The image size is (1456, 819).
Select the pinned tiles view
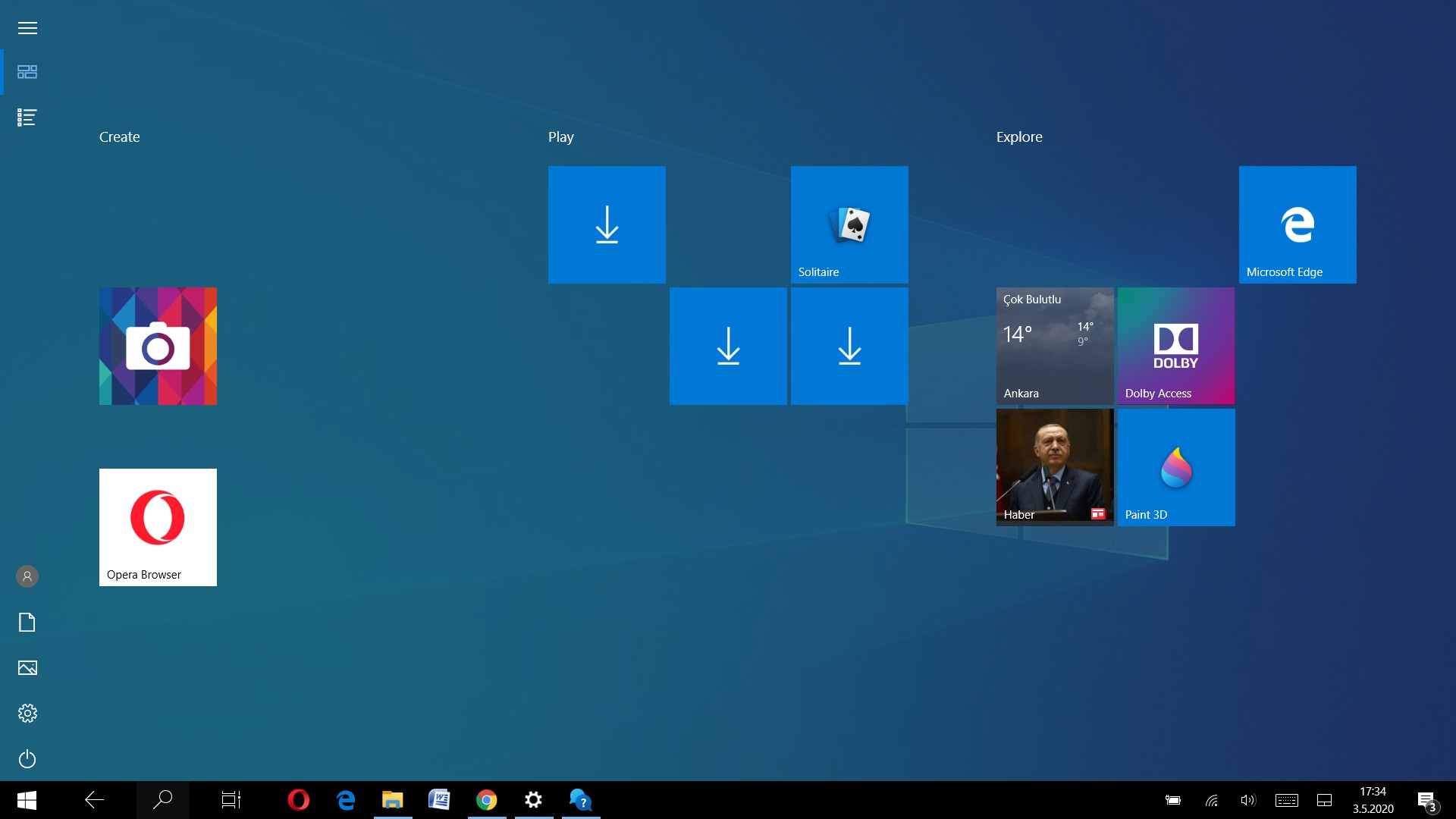[27, 72]
